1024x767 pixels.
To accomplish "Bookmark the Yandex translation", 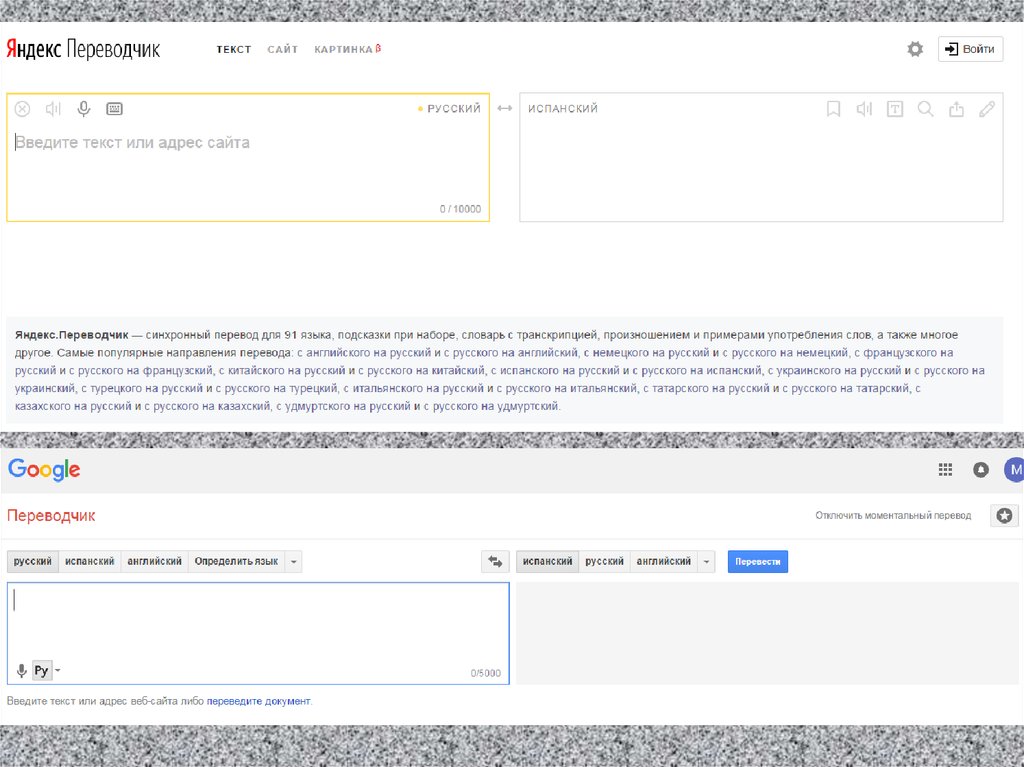I will tap(833, 109).
